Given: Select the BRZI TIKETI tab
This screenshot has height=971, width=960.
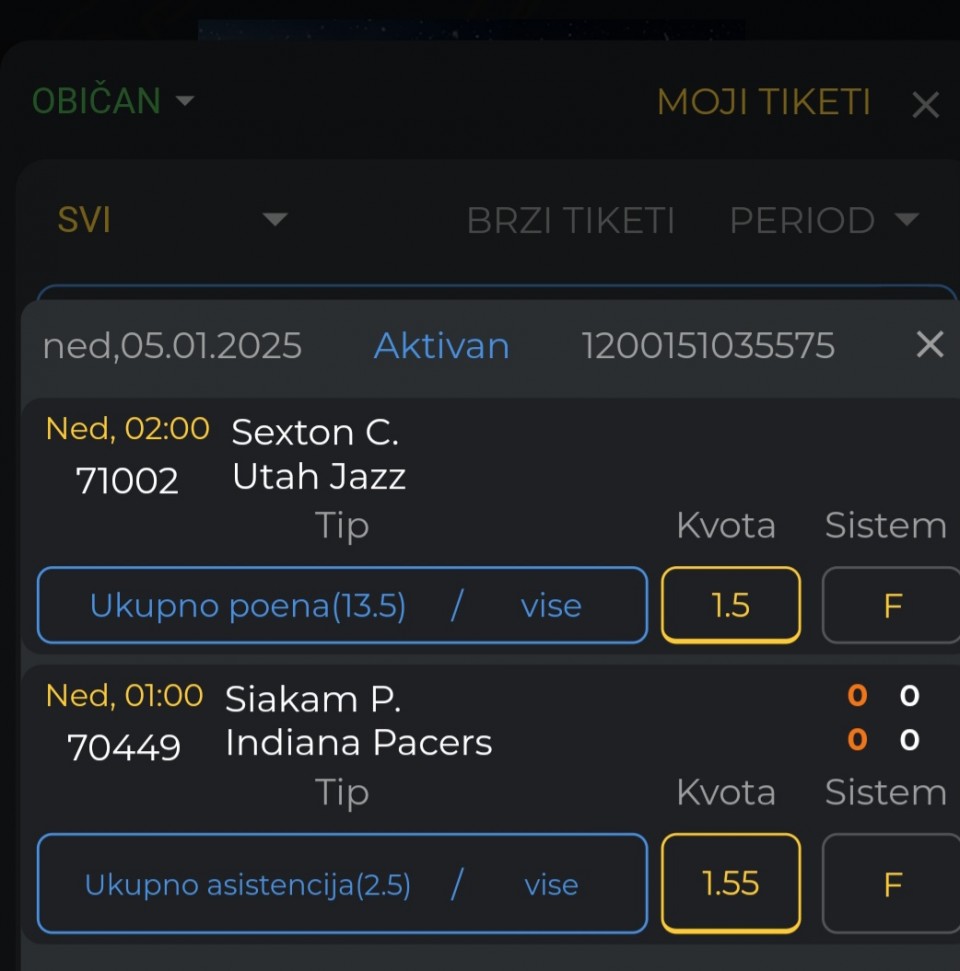Looking at the screenshot, I should [570, 220].
